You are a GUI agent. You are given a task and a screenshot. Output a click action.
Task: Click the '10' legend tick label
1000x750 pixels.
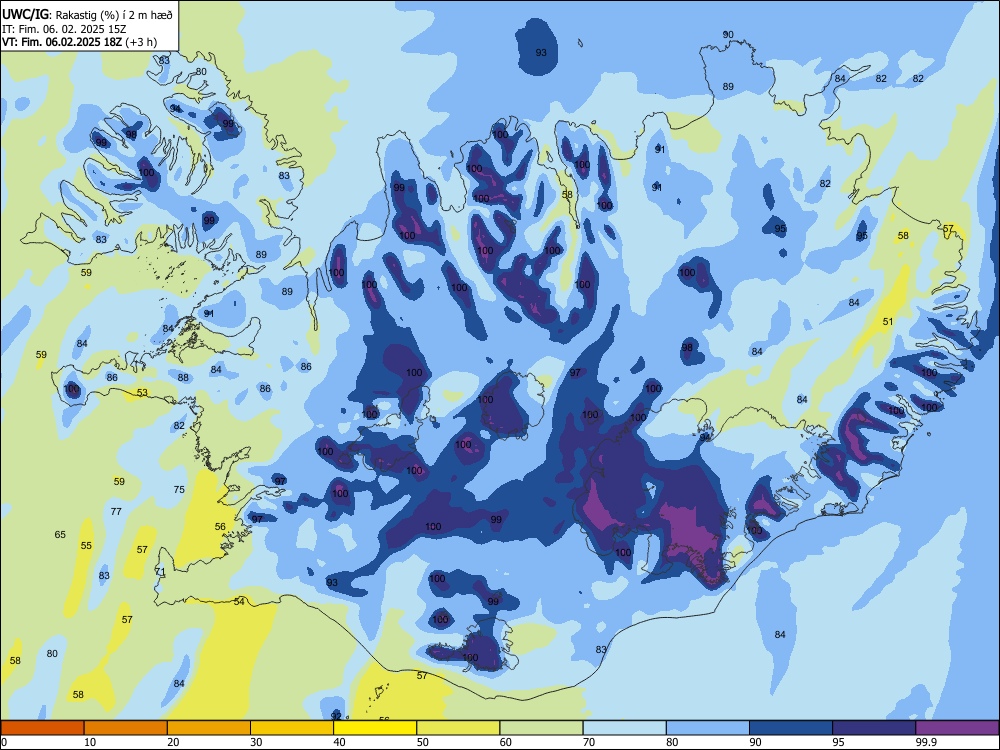pos(90,742)
